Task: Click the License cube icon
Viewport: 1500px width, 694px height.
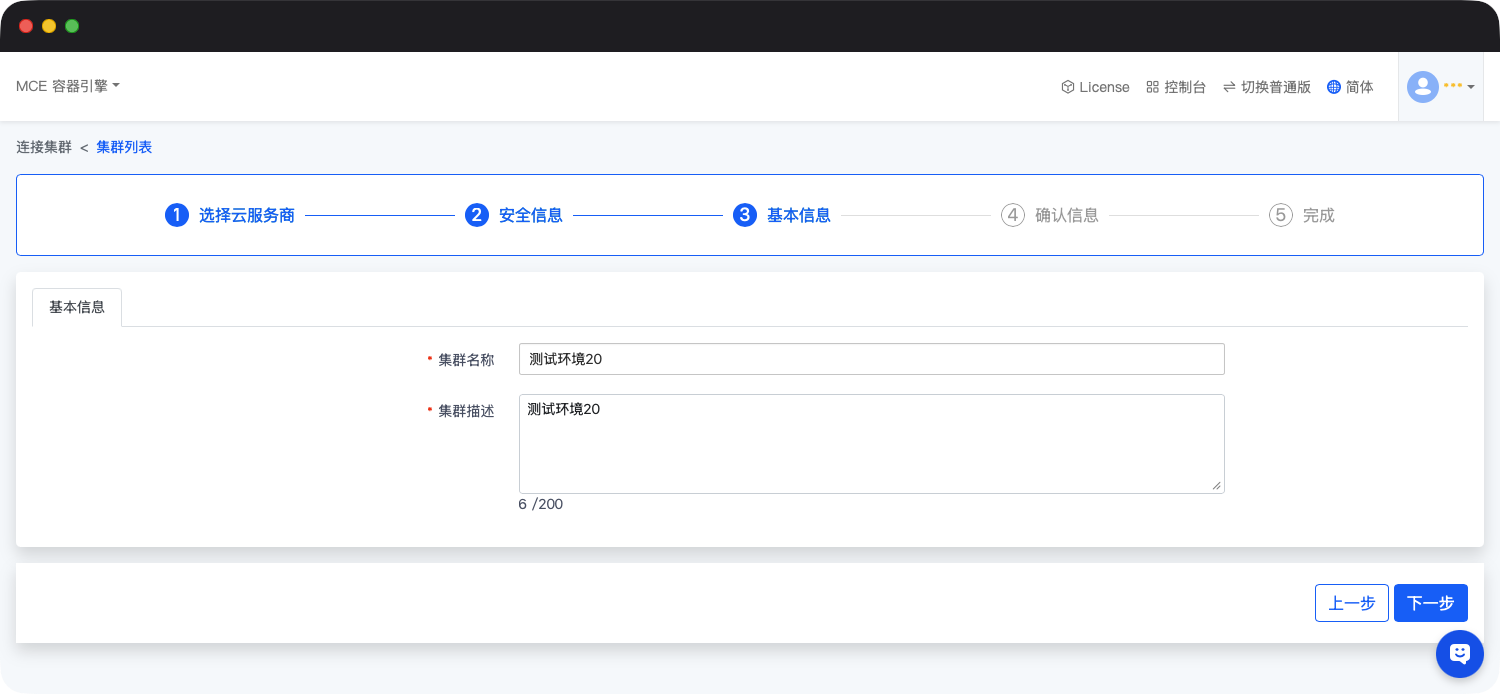Action: point(1067,87)
